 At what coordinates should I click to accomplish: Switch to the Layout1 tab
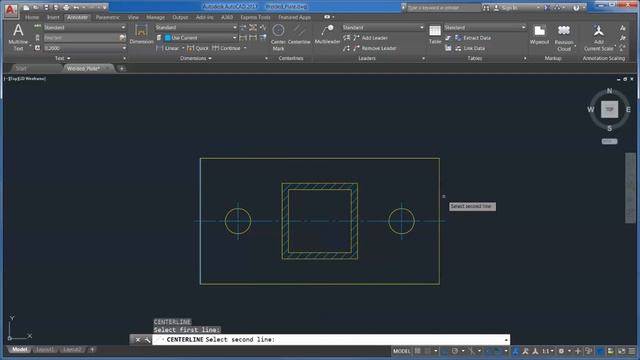[44, 350]
